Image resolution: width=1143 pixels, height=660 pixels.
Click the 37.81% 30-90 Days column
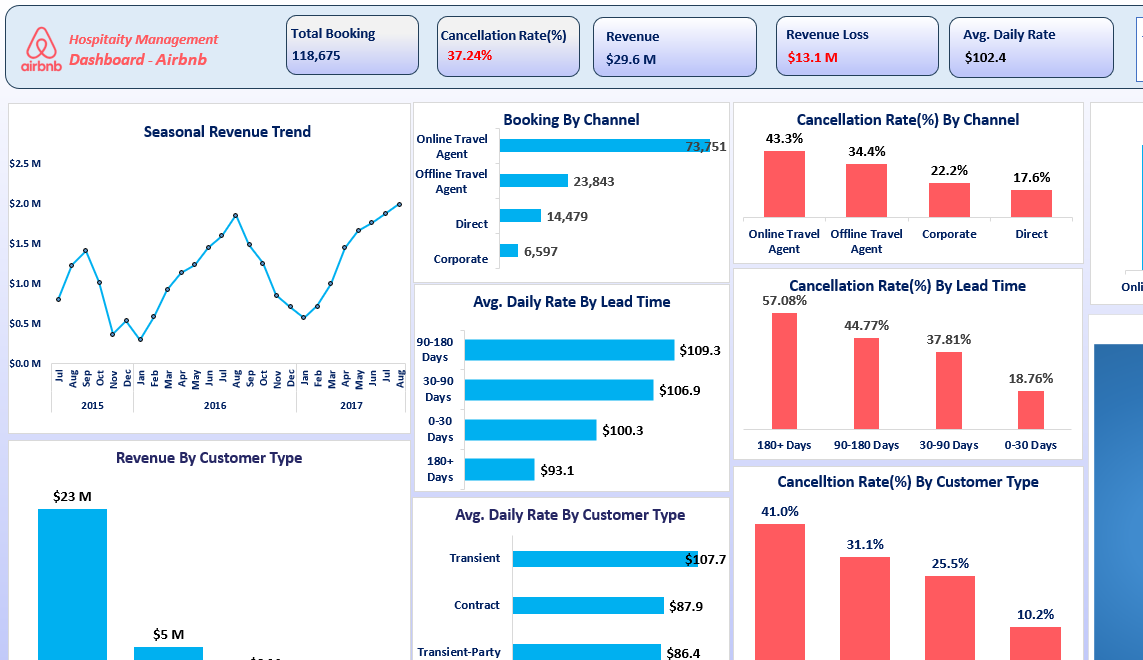[x=949, y=390]
